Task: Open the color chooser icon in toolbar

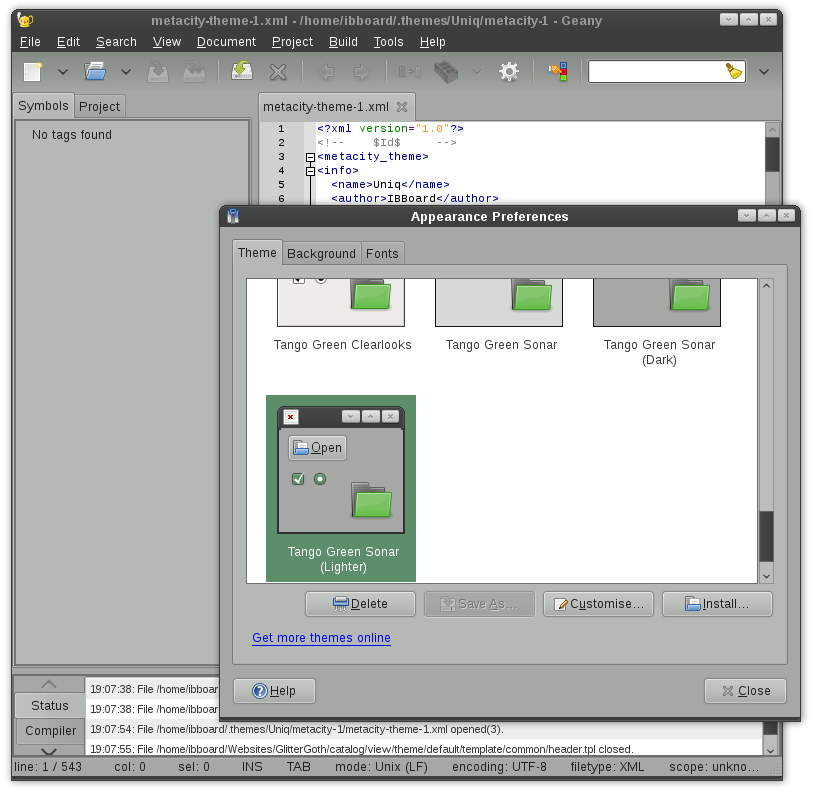Action: (x=558, y=72)
